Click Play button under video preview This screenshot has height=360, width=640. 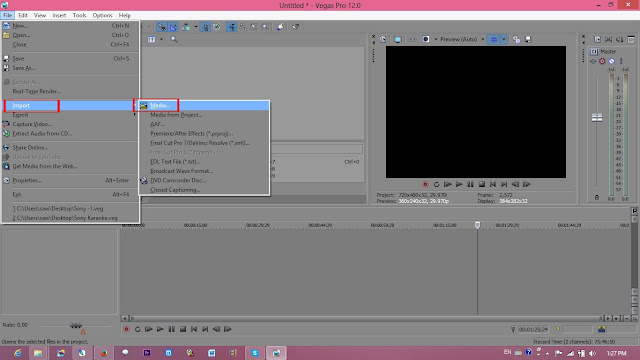click(x=459, y=184)
